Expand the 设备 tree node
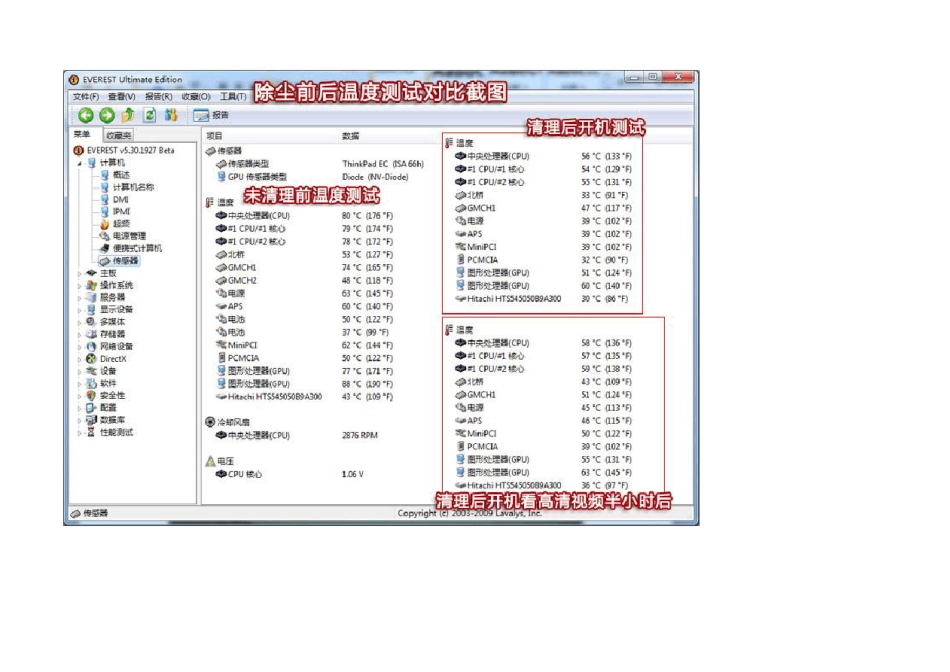Screen dimensions: 950x672 [x=79, y=371]
